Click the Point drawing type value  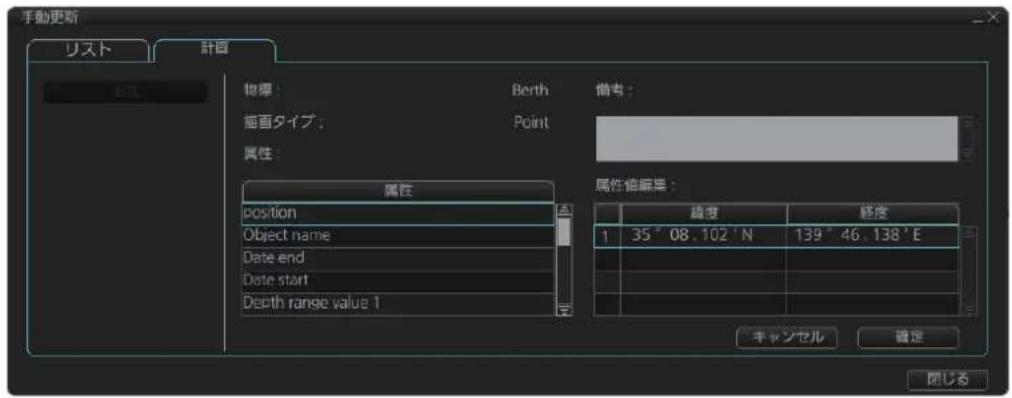(x=531, y=123)
